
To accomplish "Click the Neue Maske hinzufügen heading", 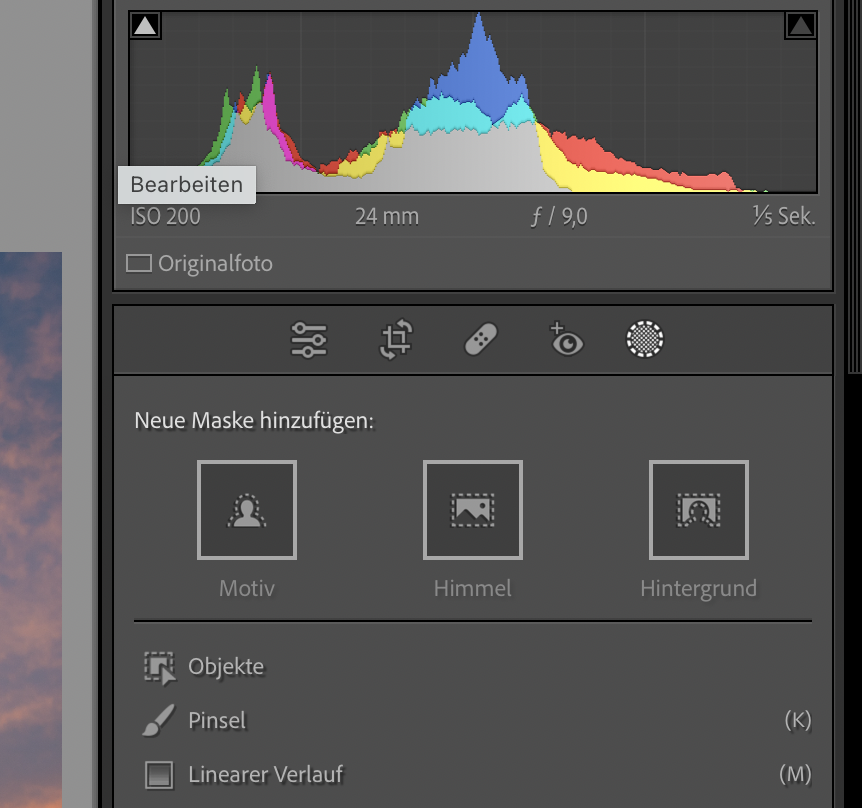I will pyautogui.click(x=254, y=420).
